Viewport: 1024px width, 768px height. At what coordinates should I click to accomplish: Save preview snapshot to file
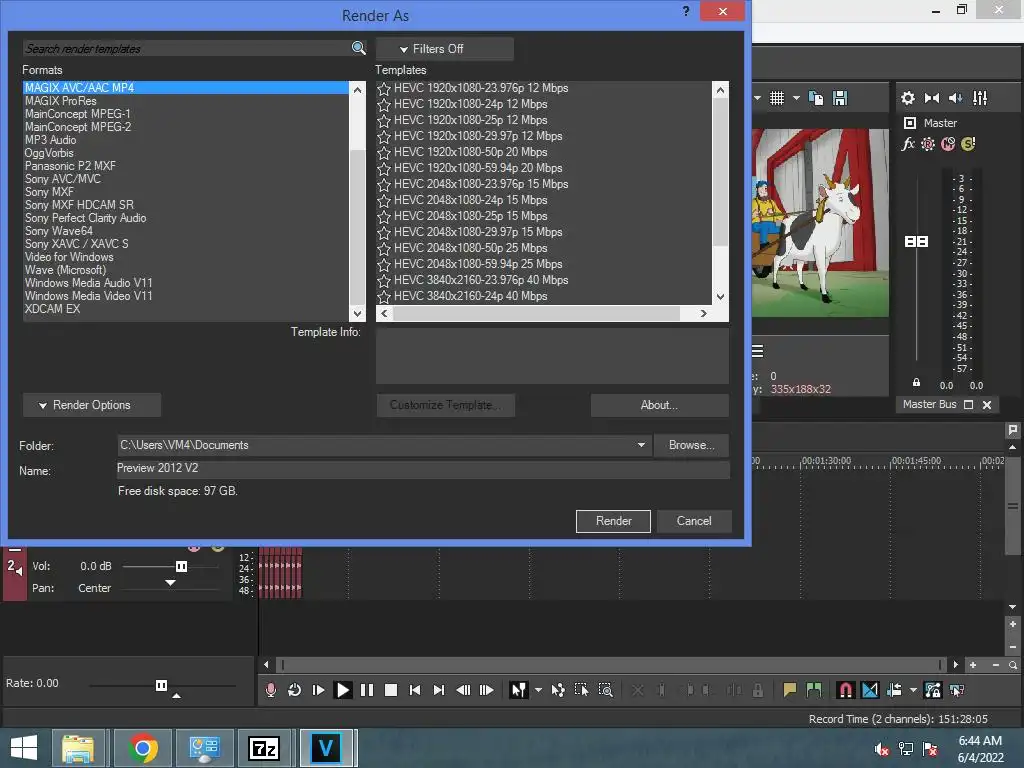840,98
